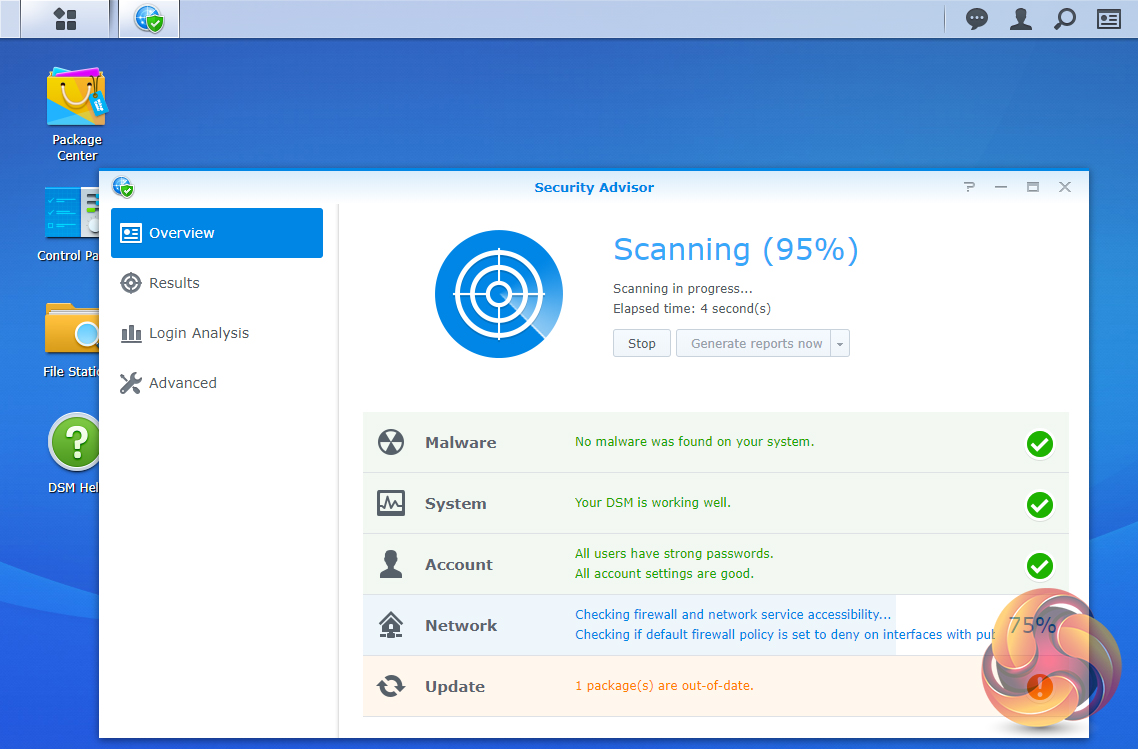Click the Security Advisor taskbar icon
The height and width of the screenshot is (750, 1139).
click(149, 19)
